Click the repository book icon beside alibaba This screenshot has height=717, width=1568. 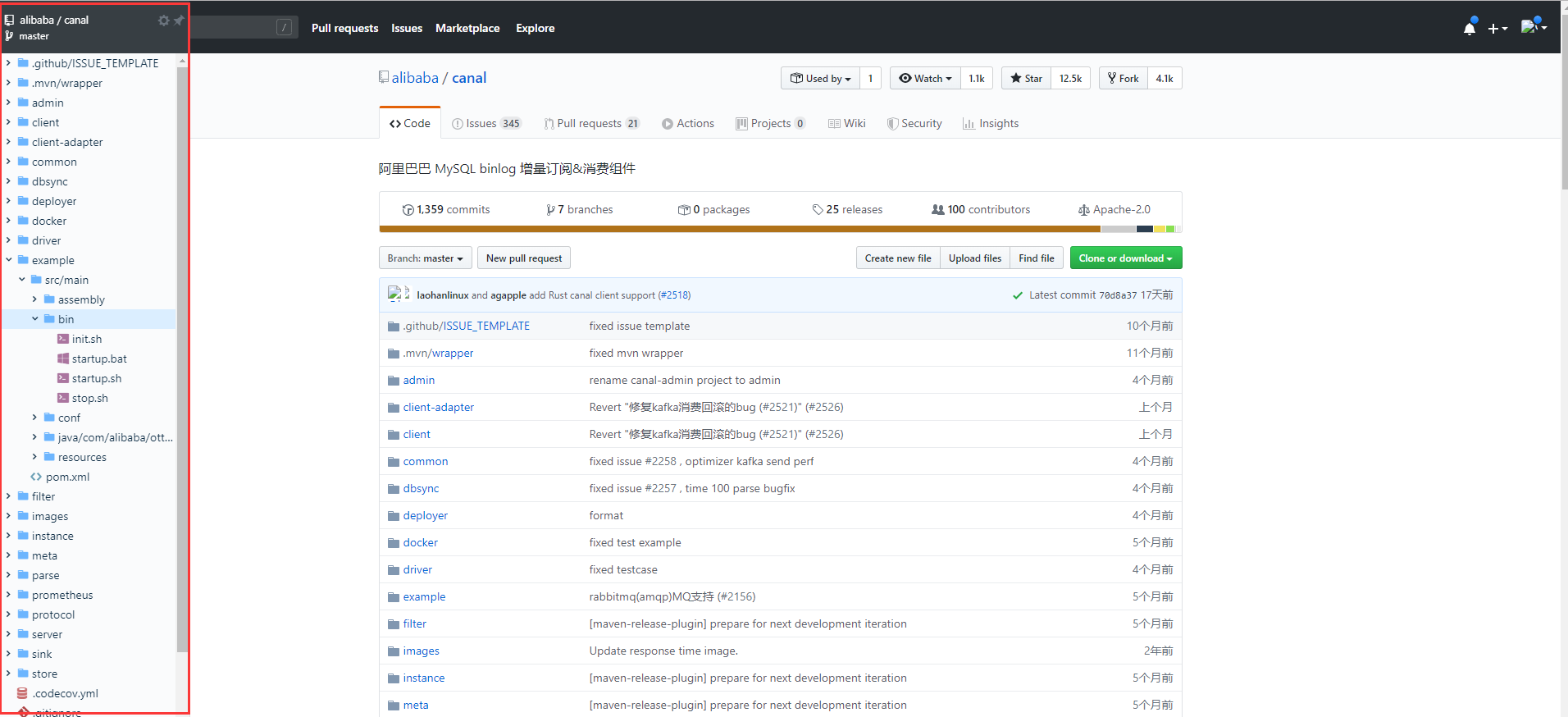tap(383, 77)
